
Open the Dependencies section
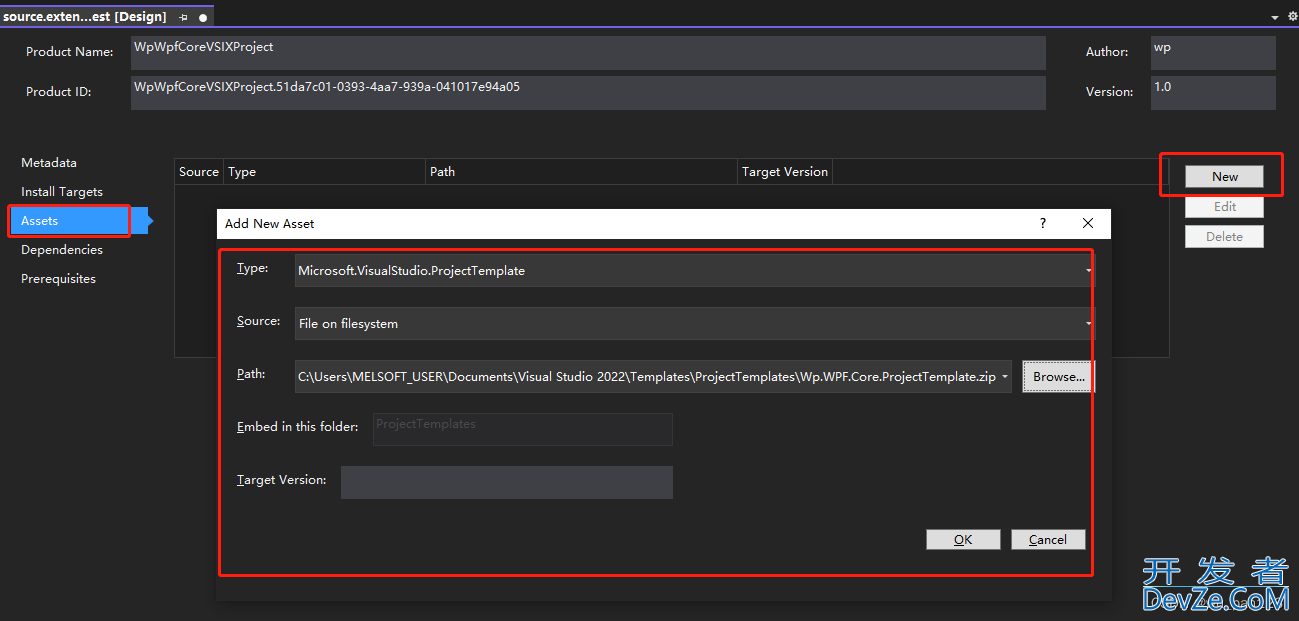(x=62, y=250)
